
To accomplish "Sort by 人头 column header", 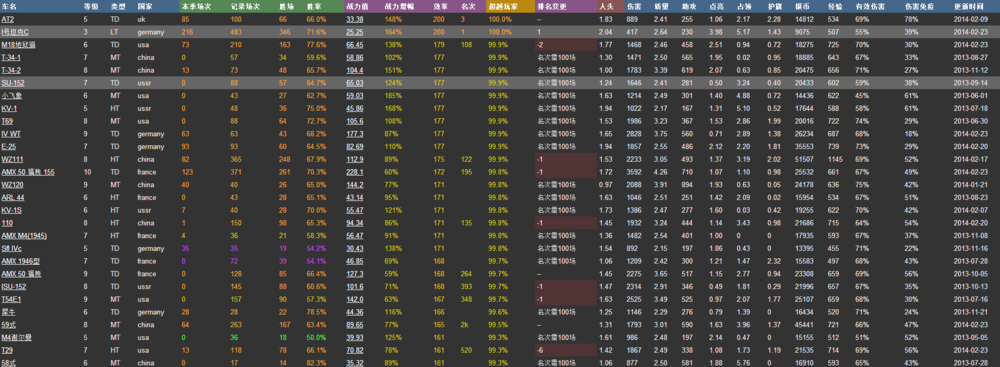I will pos(607,6).
